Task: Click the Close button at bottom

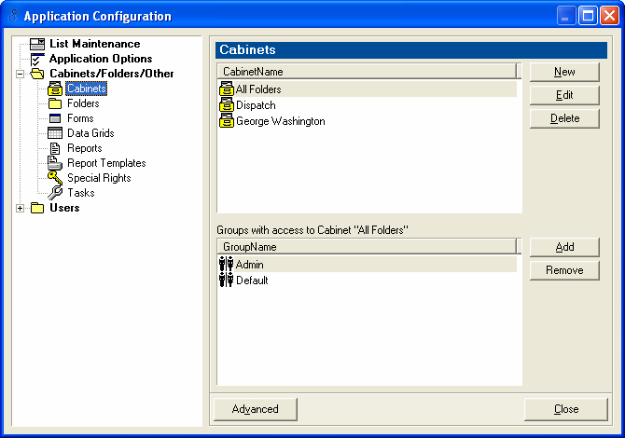Action: pos(566,409)
